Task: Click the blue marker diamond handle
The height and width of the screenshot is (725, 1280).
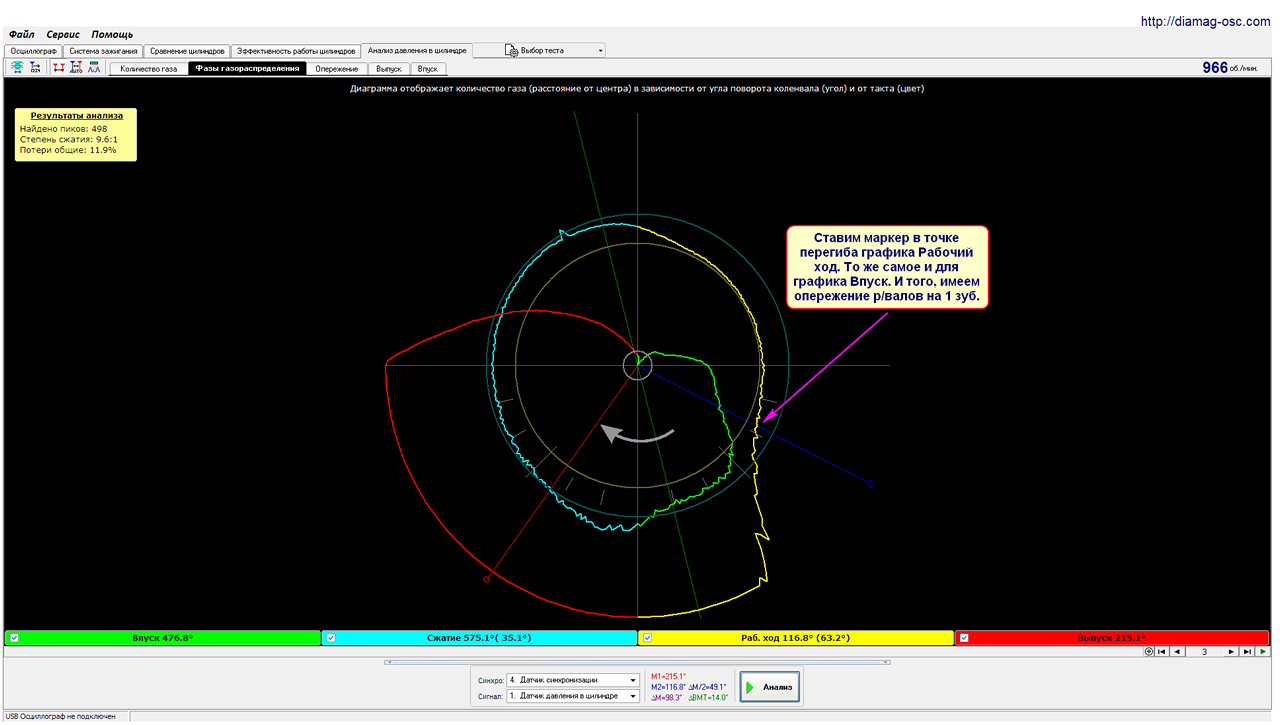Action: pyautogui.click(x=870, y=484)
